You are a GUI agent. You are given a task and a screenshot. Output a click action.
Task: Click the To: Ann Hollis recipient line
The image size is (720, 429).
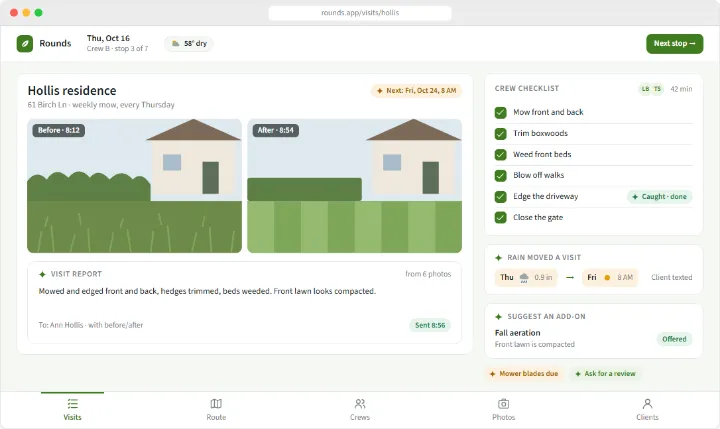point(91,325)
